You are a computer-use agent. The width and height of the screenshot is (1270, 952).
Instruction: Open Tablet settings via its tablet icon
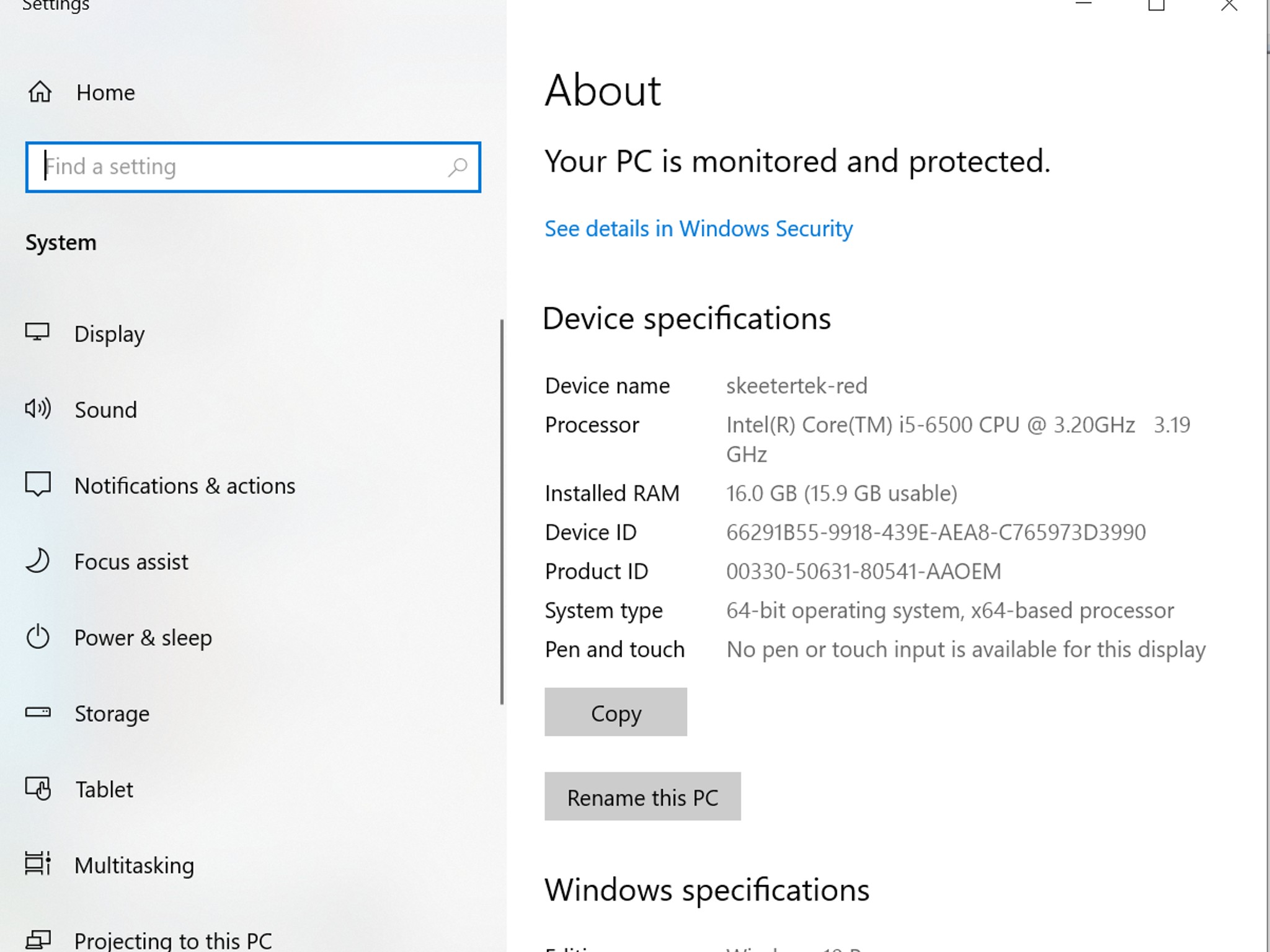point(38,789)
